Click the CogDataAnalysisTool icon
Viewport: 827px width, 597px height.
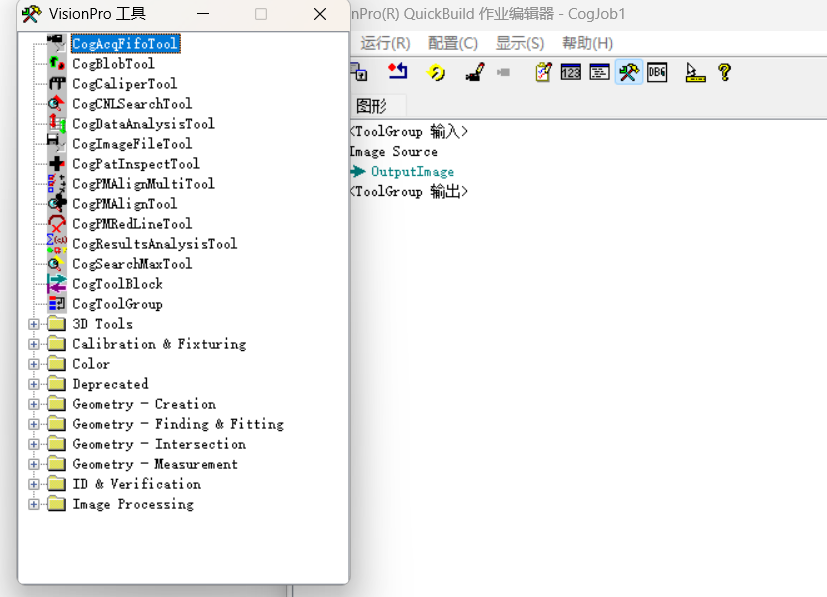56,123
